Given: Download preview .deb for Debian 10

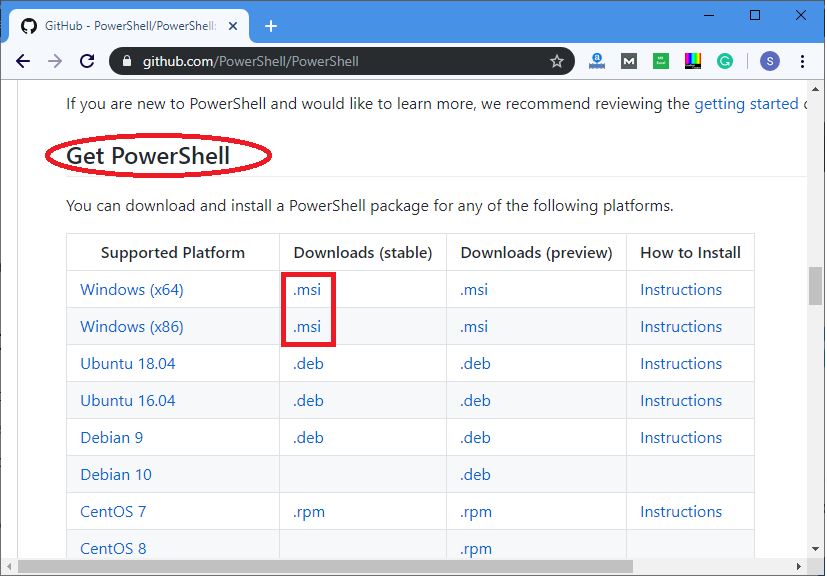Looking at the screenshot, I should (x=475, y=475).
